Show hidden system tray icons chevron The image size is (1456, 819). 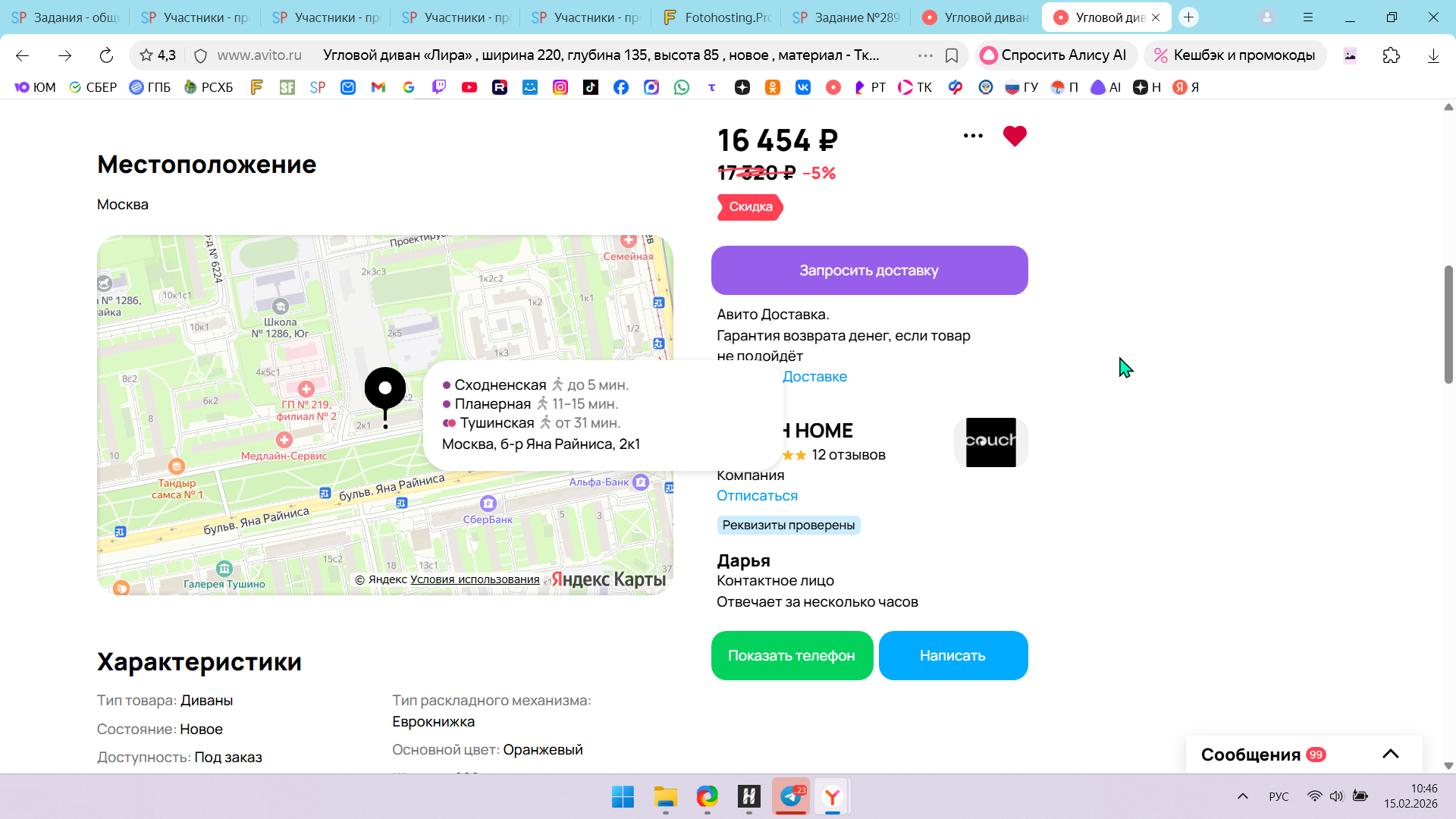click(1242, 796)
